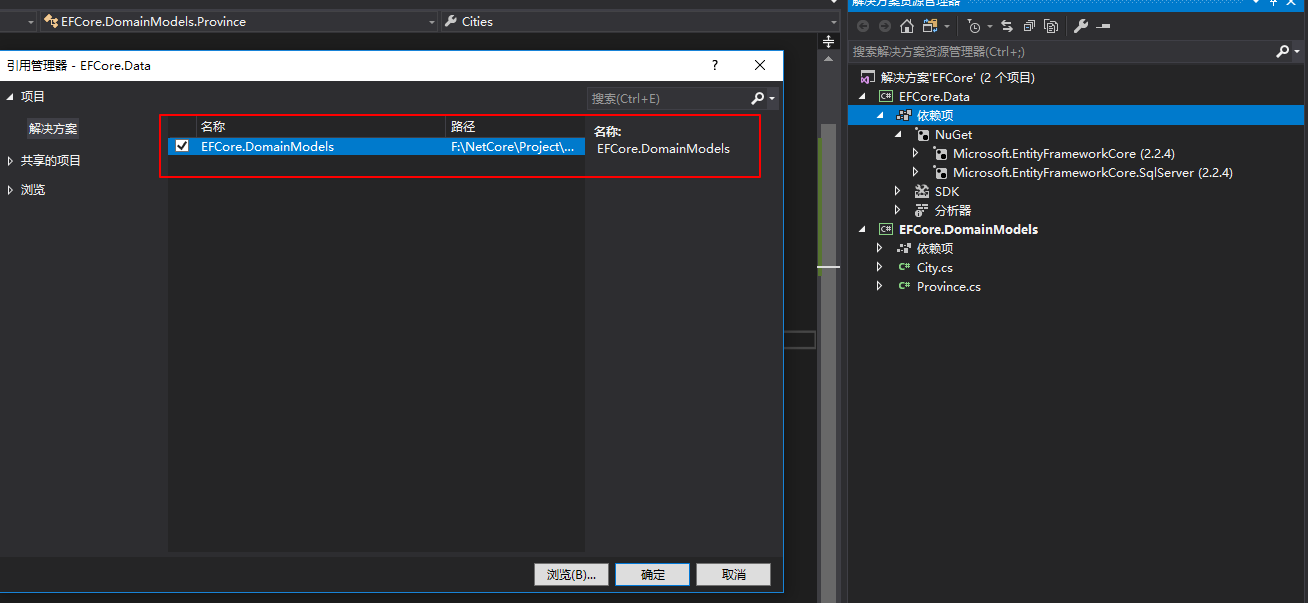Select the 分析器 node
1308x603 pixels.
[953, 210]
